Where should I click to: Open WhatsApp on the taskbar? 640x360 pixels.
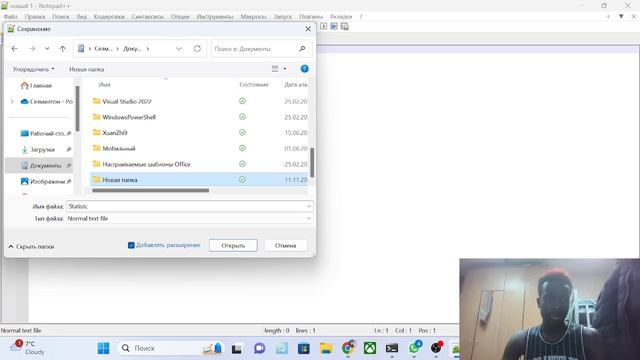[x=414, y=348]
